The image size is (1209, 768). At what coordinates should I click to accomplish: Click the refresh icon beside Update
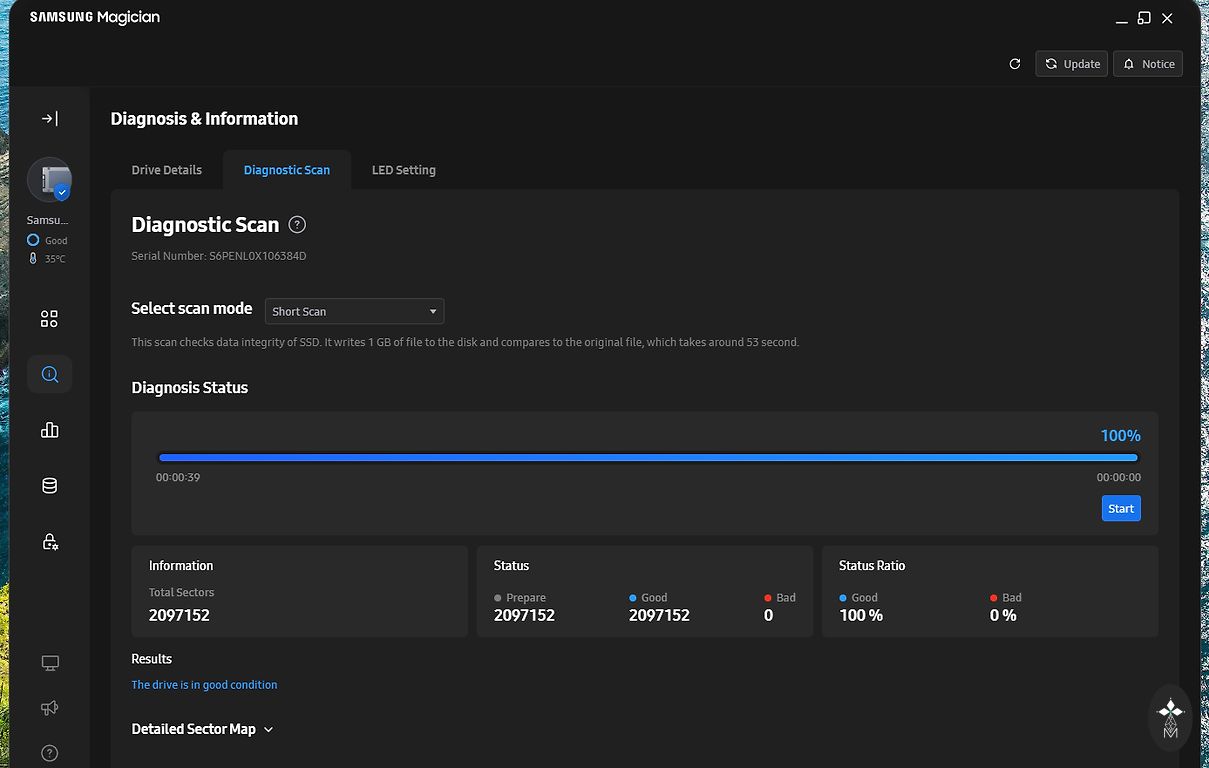coord(1015,64)
